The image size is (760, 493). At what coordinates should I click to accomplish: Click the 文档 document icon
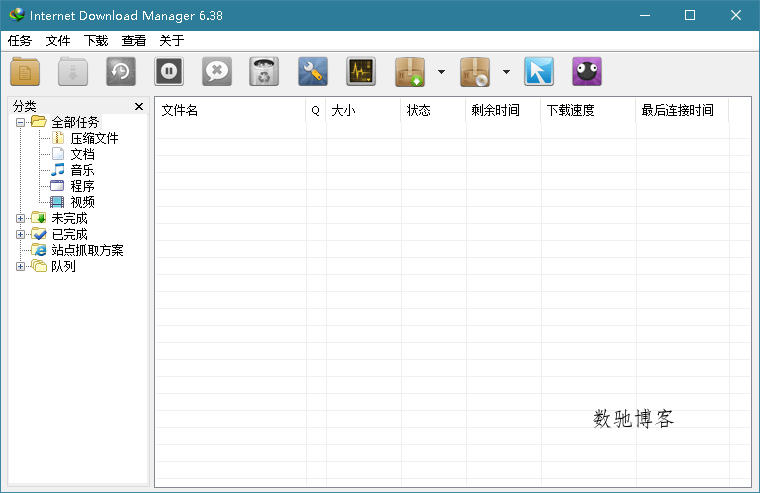coord(58,154)
